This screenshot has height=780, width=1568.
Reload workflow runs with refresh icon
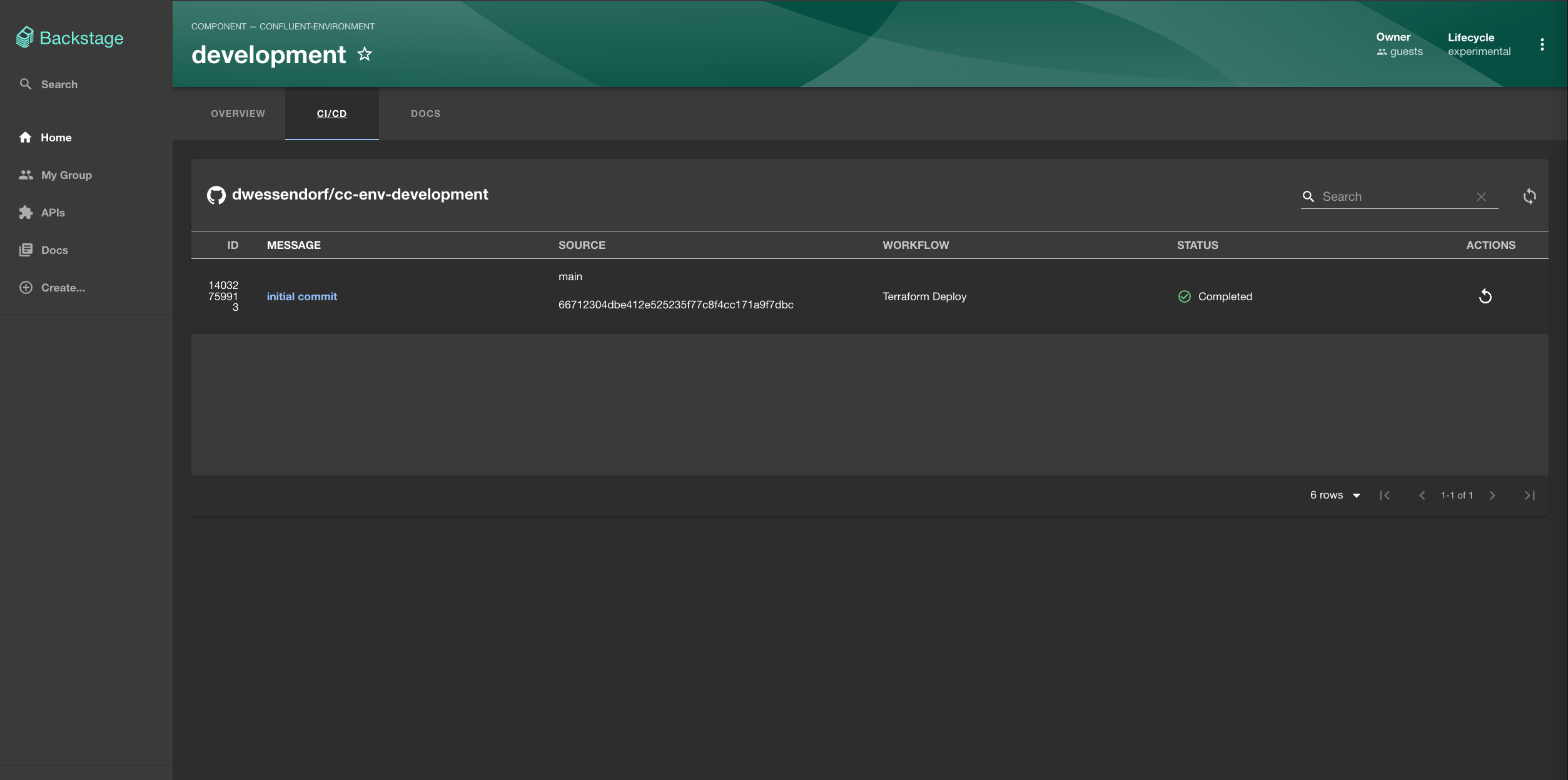pos(1529,197)
